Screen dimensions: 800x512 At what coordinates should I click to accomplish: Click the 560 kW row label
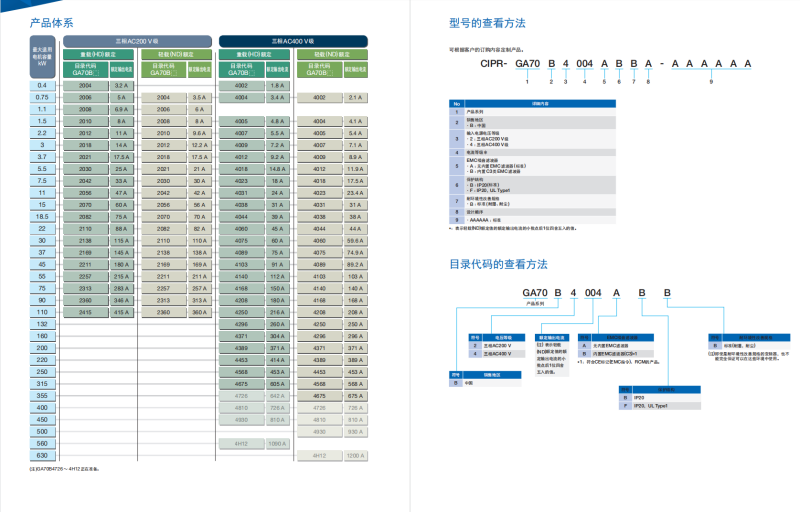tap(42, 444)
